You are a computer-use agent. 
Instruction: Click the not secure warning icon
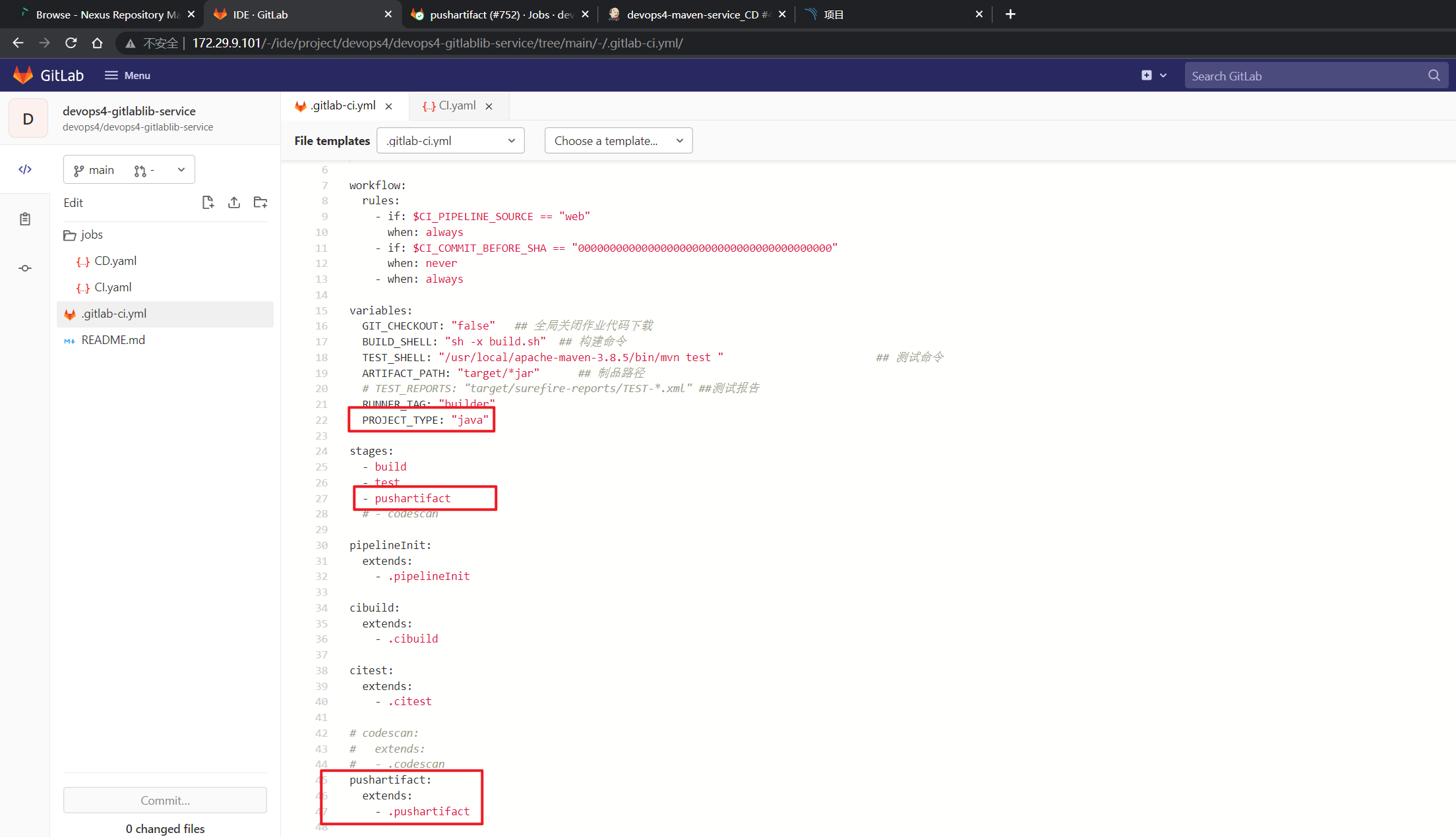(131, 43)
